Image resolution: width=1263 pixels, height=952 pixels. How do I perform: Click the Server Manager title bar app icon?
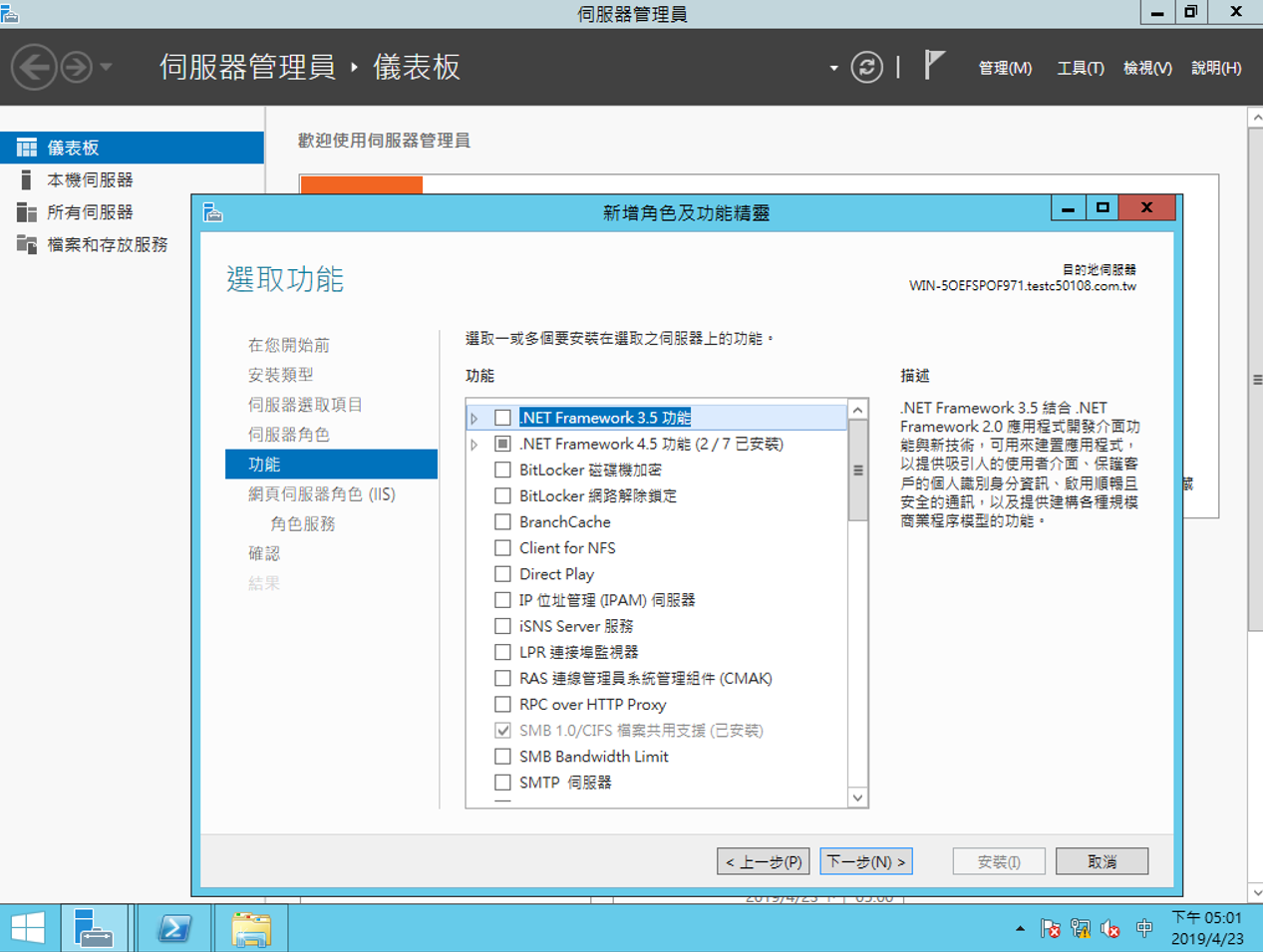coord(10,13)
